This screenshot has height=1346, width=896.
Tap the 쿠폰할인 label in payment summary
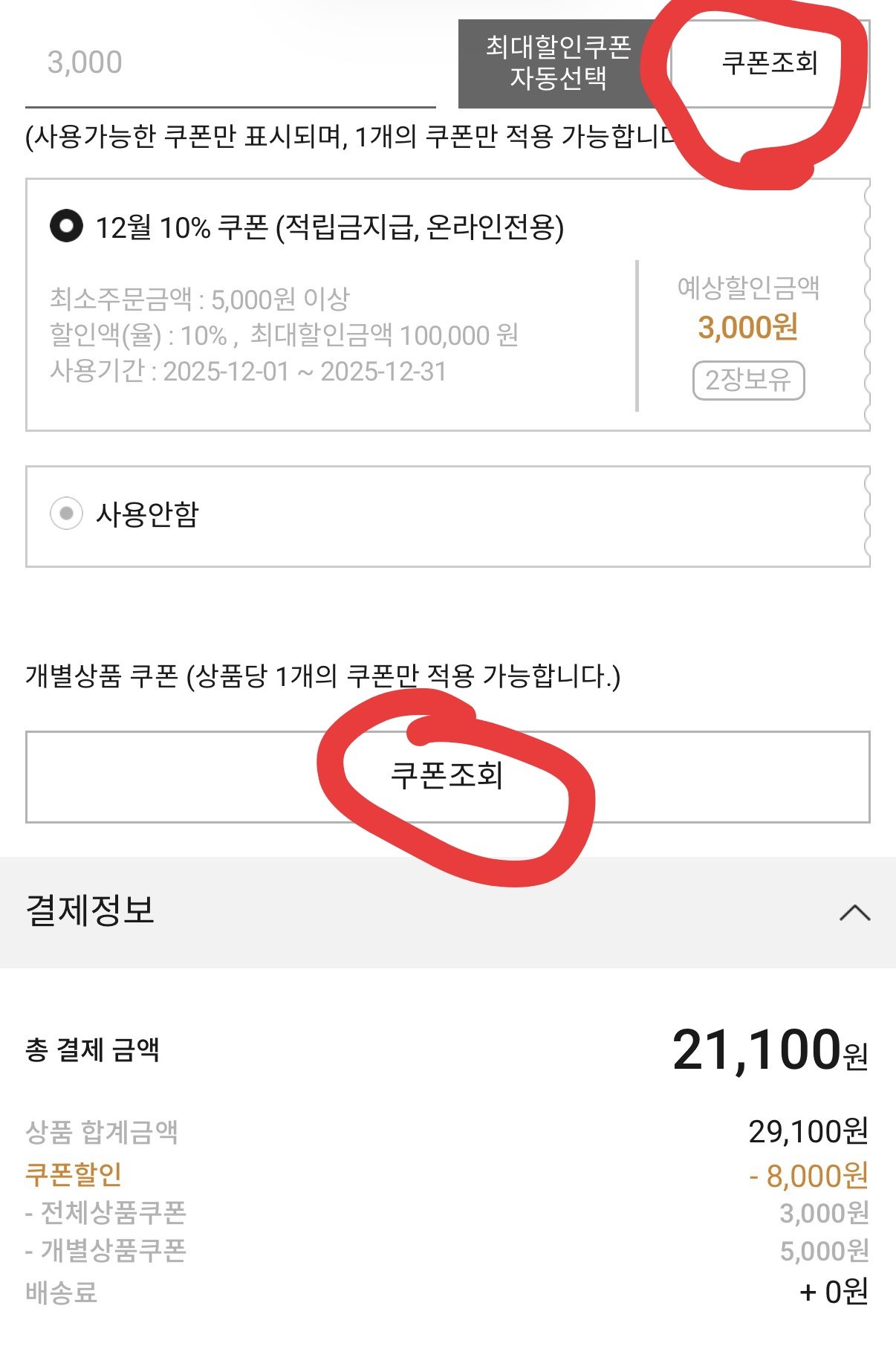74,1174
